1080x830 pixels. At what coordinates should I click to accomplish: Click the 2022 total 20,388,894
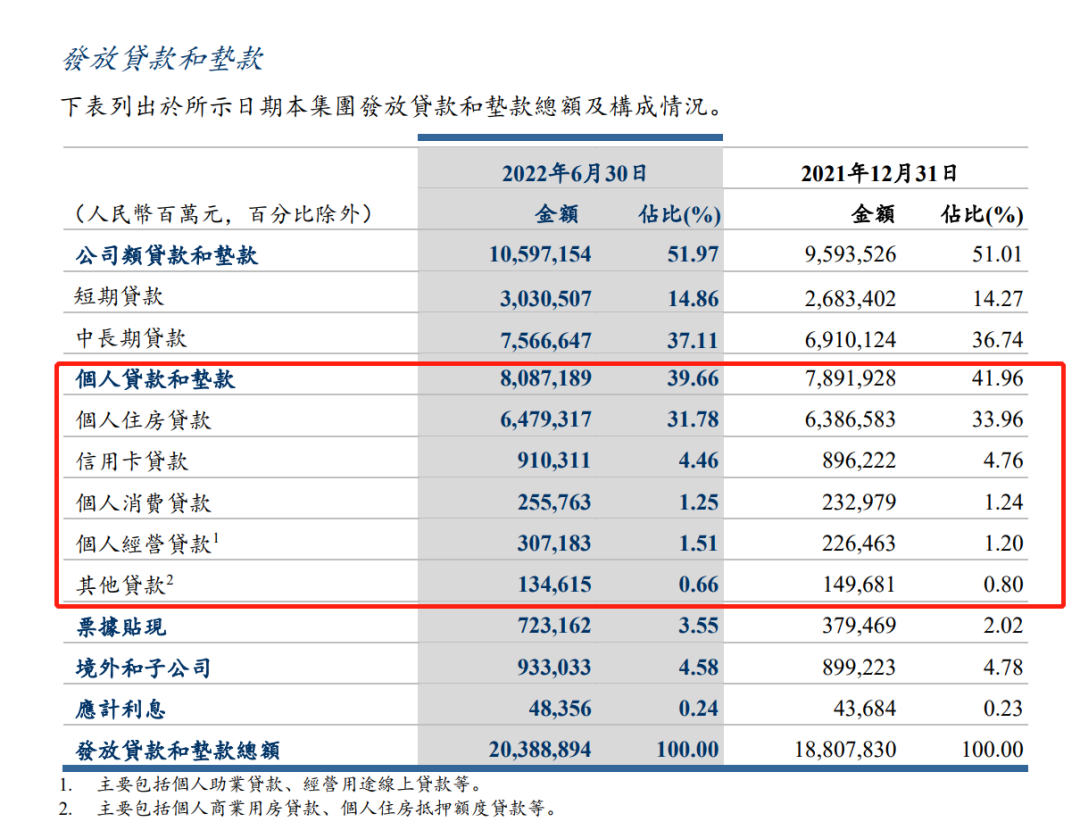point(540,750)
